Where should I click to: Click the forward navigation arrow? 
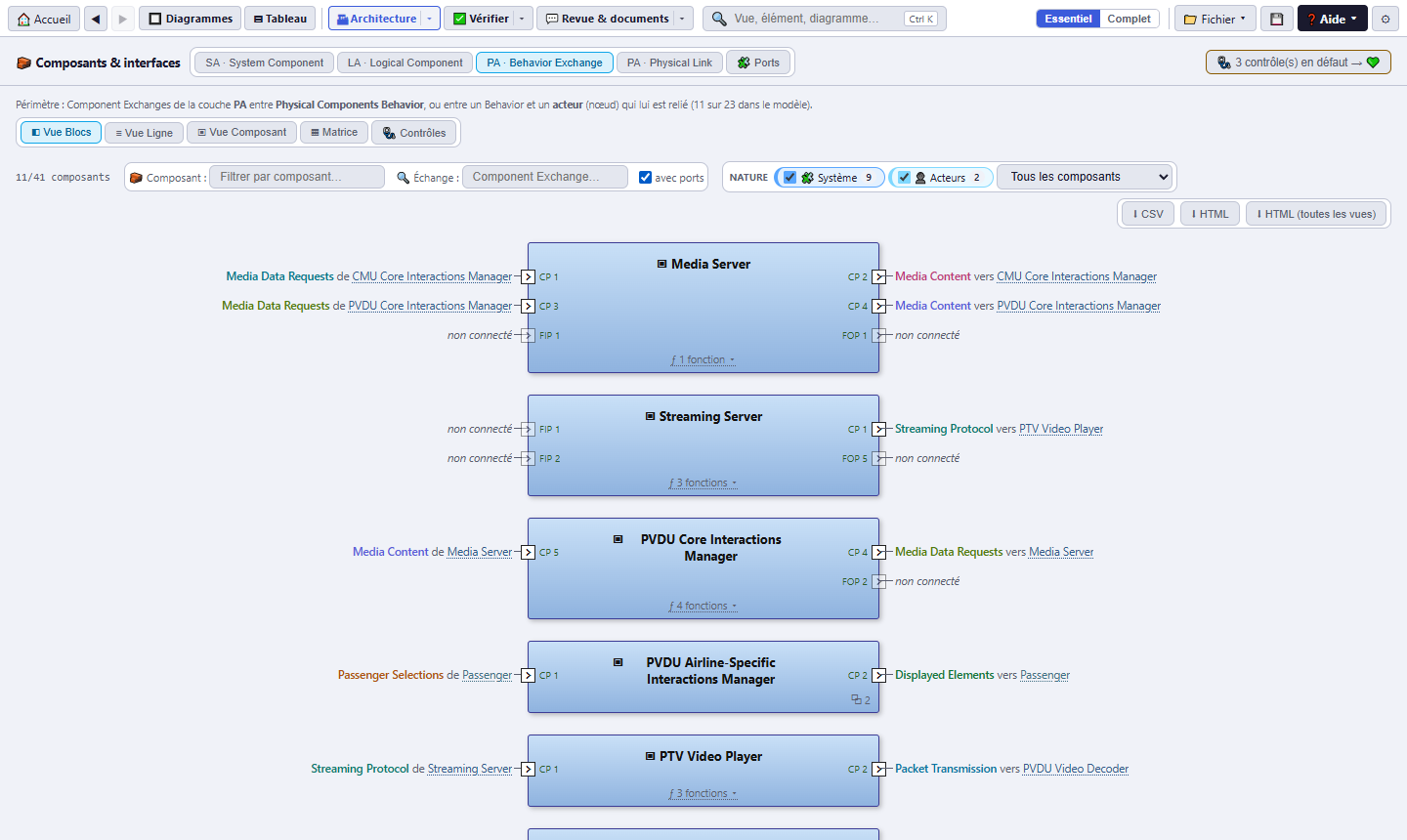click(x=123, y=19)
